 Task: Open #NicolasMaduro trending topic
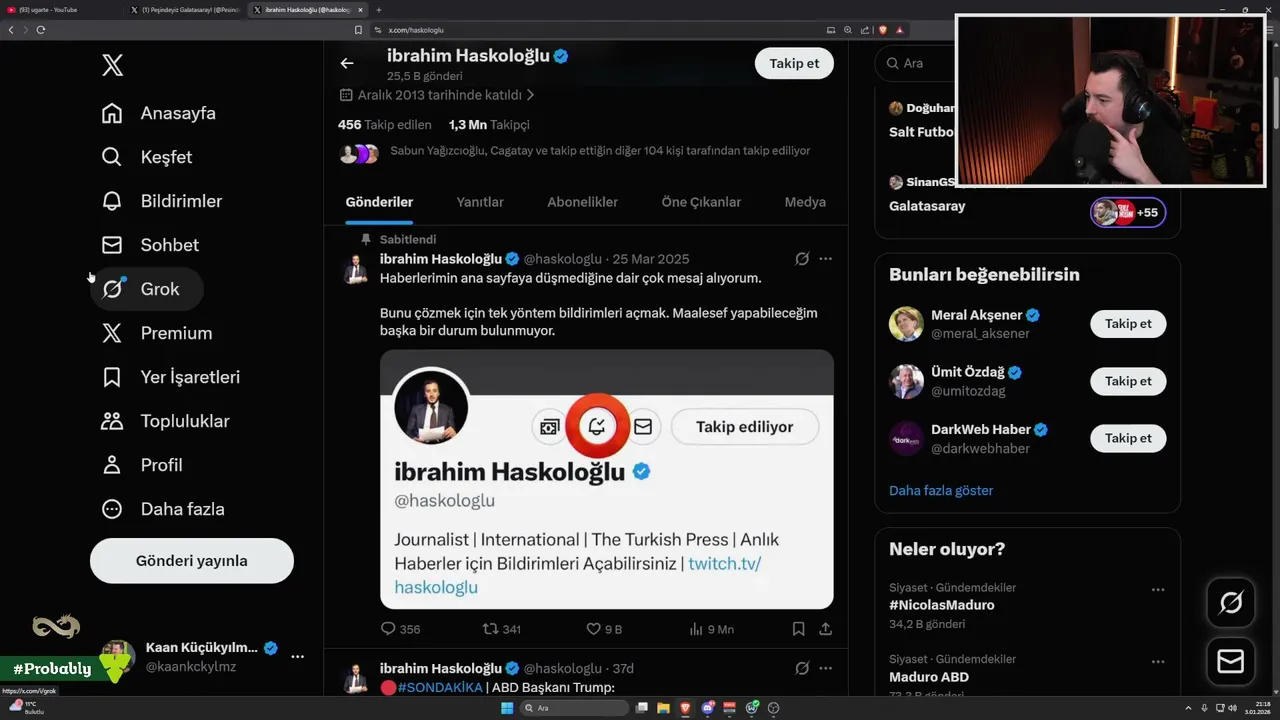[x=942, y=605]
